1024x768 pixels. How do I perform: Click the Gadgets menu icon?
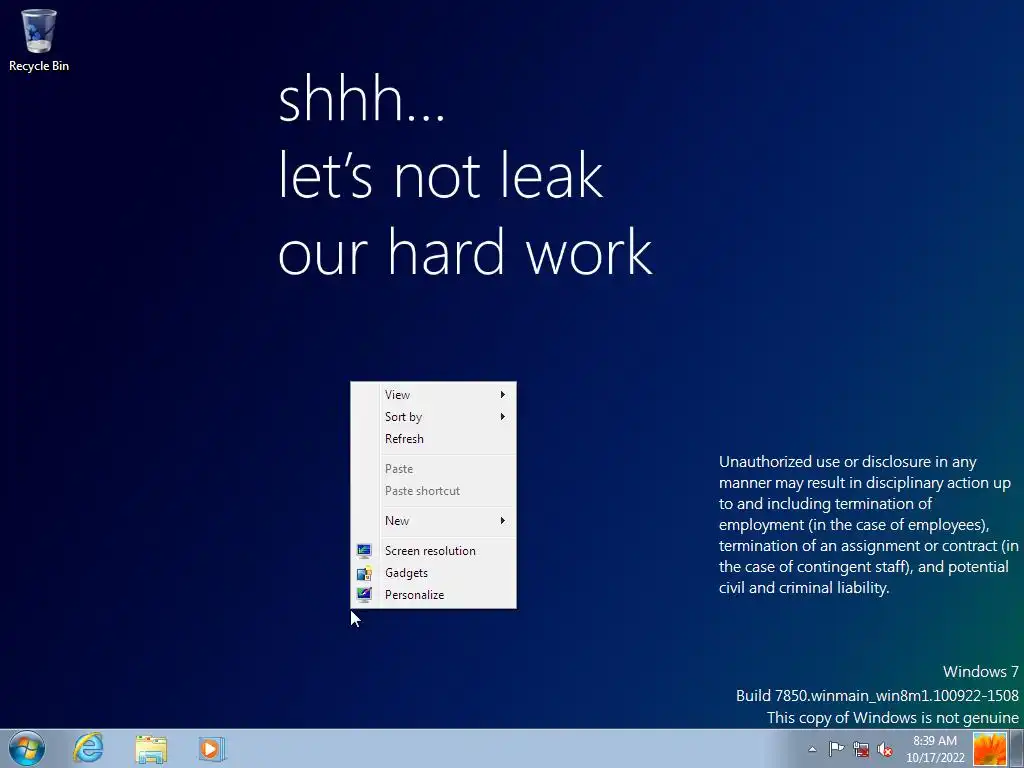(364, 573)
